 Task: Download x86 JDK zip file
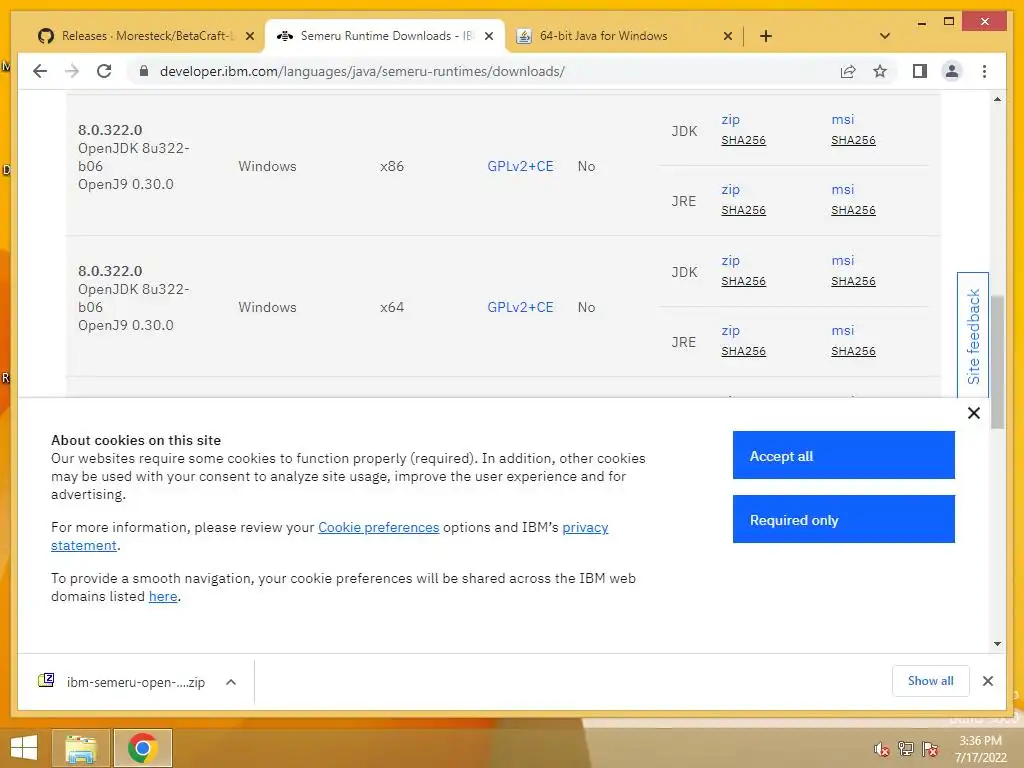click(730, 120)
